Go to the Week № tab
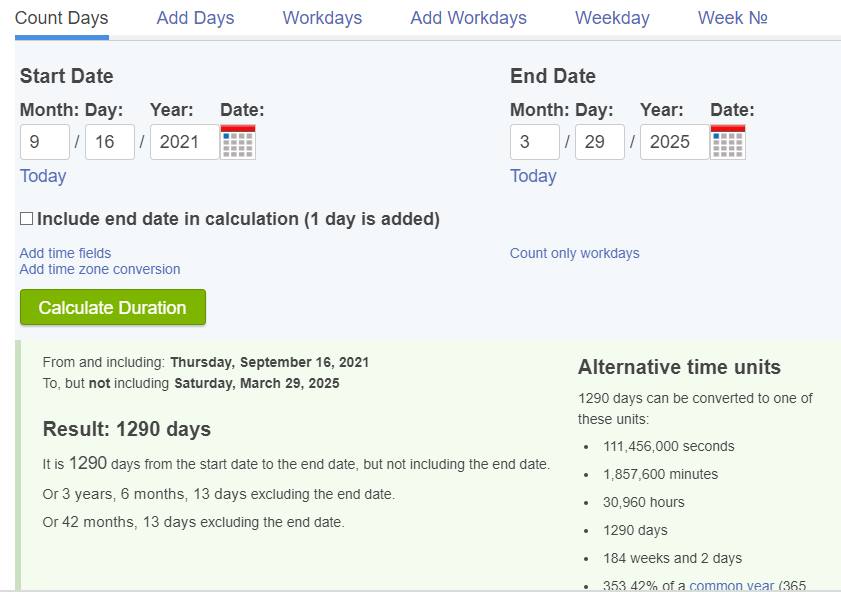Viewport: 841px width, 592px height. pos(733,18)
